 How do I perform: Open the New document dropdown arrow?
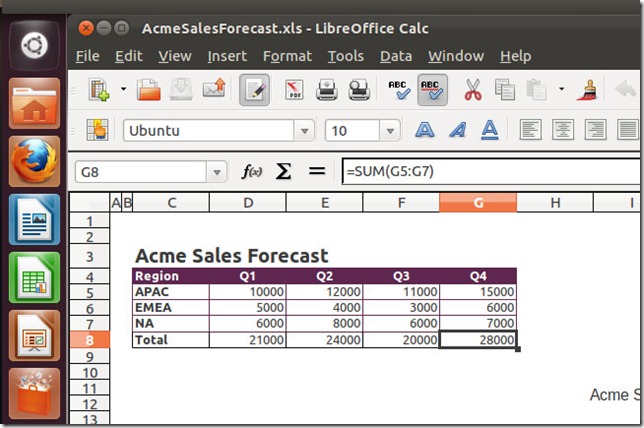123,89
